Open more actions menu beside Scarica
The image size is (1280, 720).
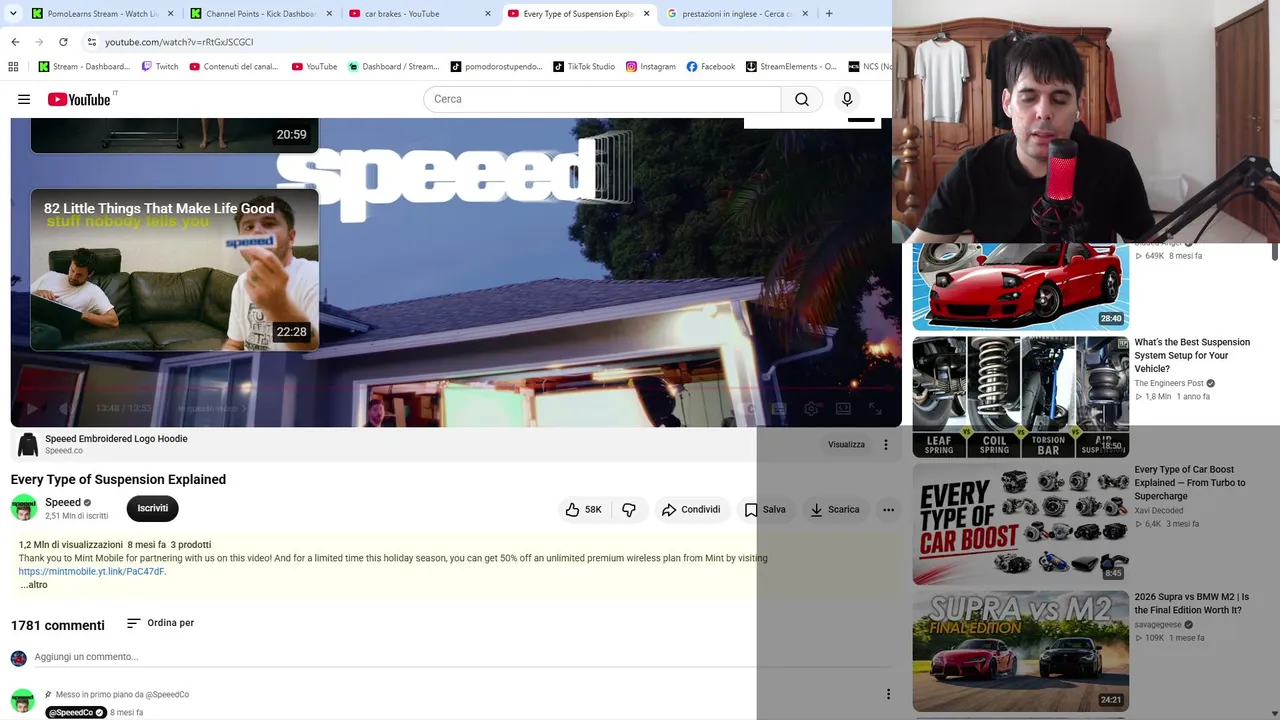click(x=888, y=509)
